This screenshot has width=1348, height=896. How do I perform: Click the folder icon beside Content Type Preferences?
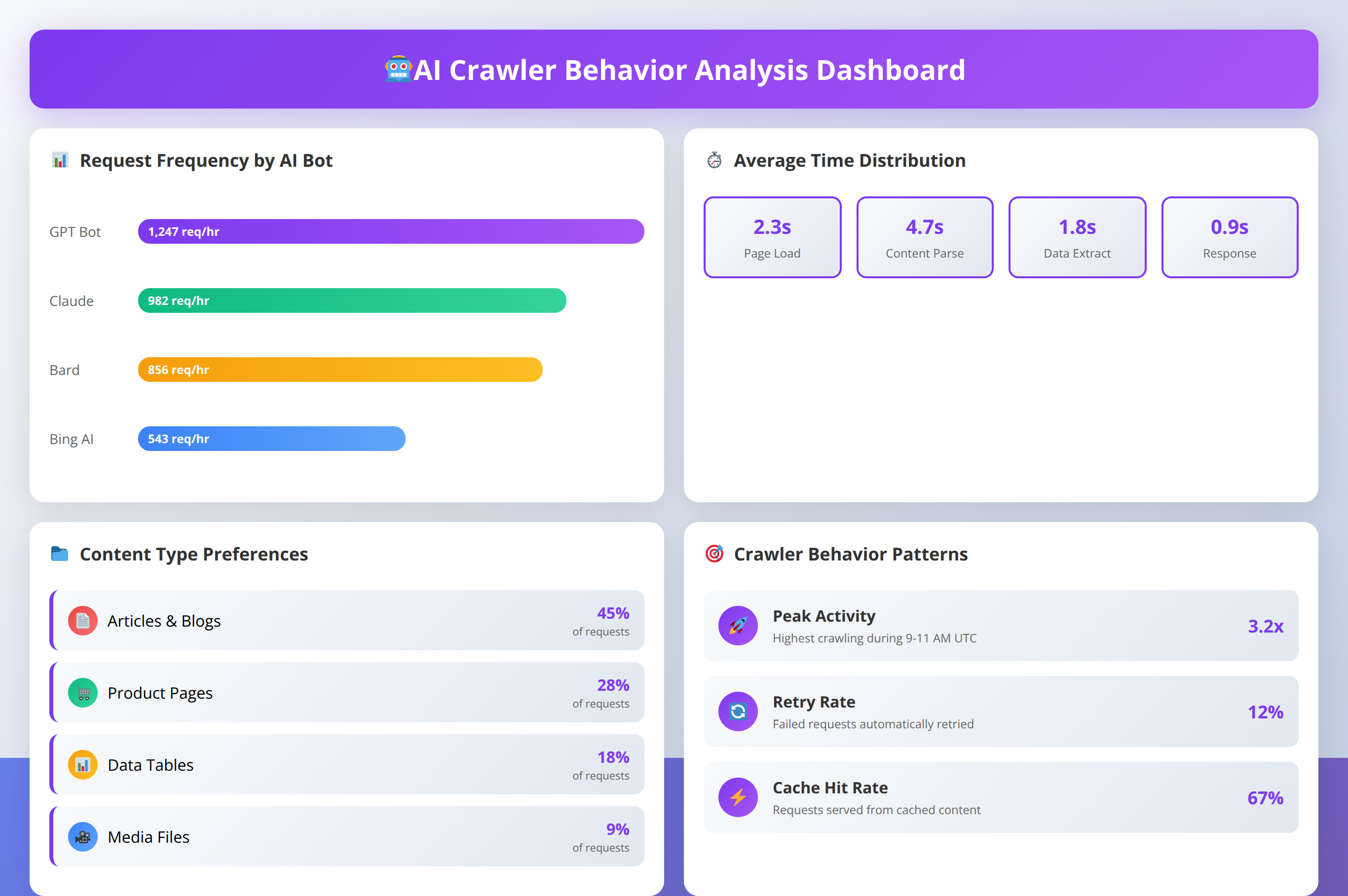click(x=60, y=554)
